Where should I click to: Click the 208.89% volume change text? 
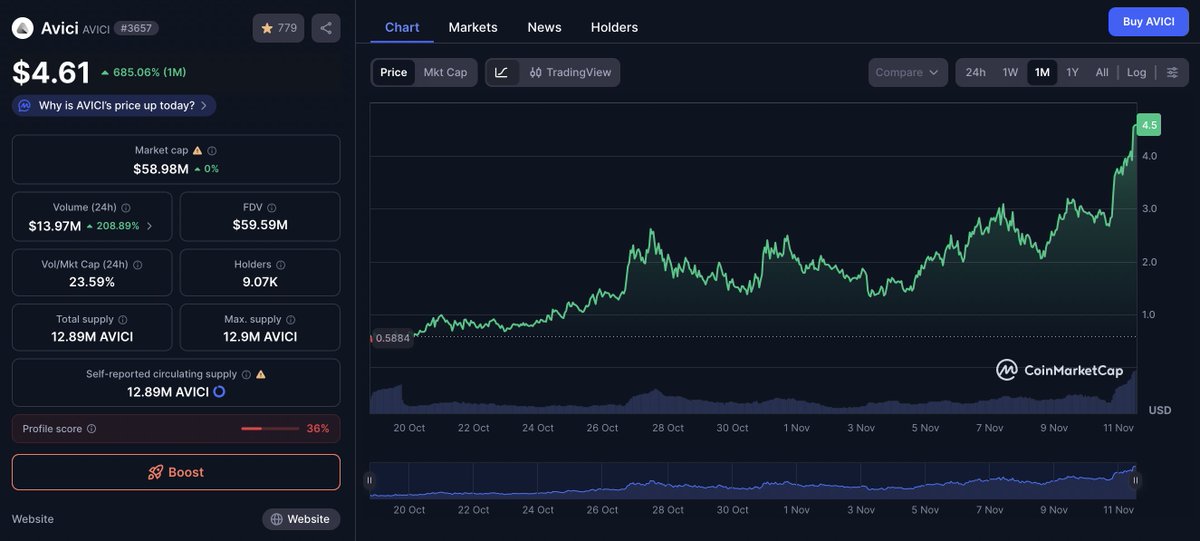pos(118,226)
